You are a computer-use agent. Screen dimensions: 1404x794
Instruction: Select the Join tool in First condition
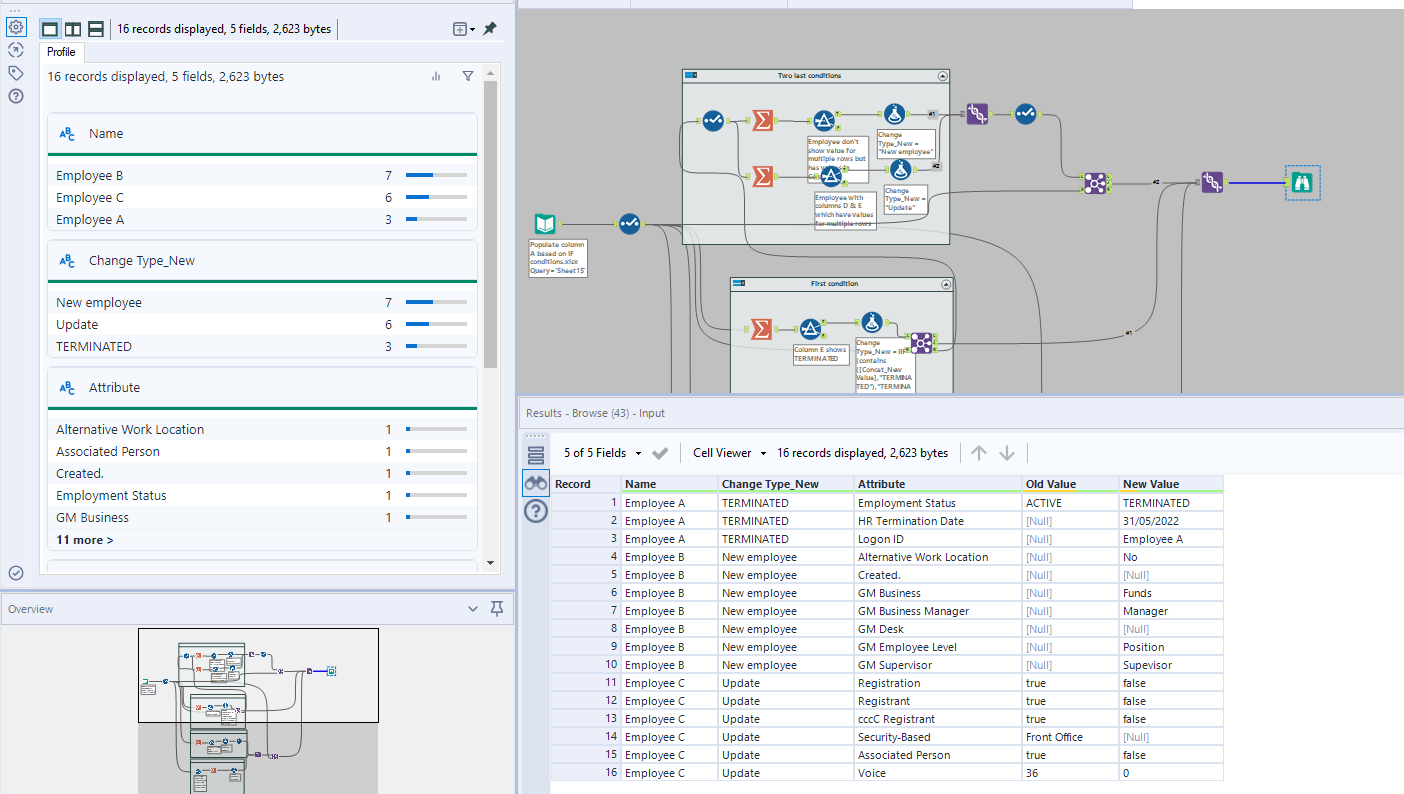tap(920, 343)
